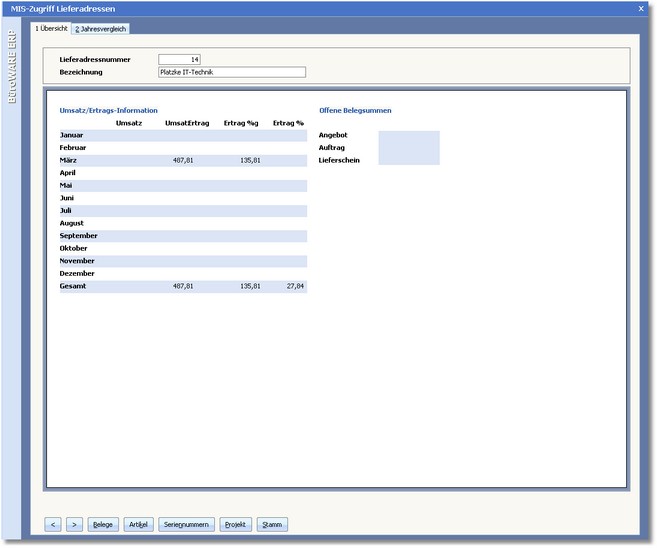Click the Umsatz column header

click(128, 122)
